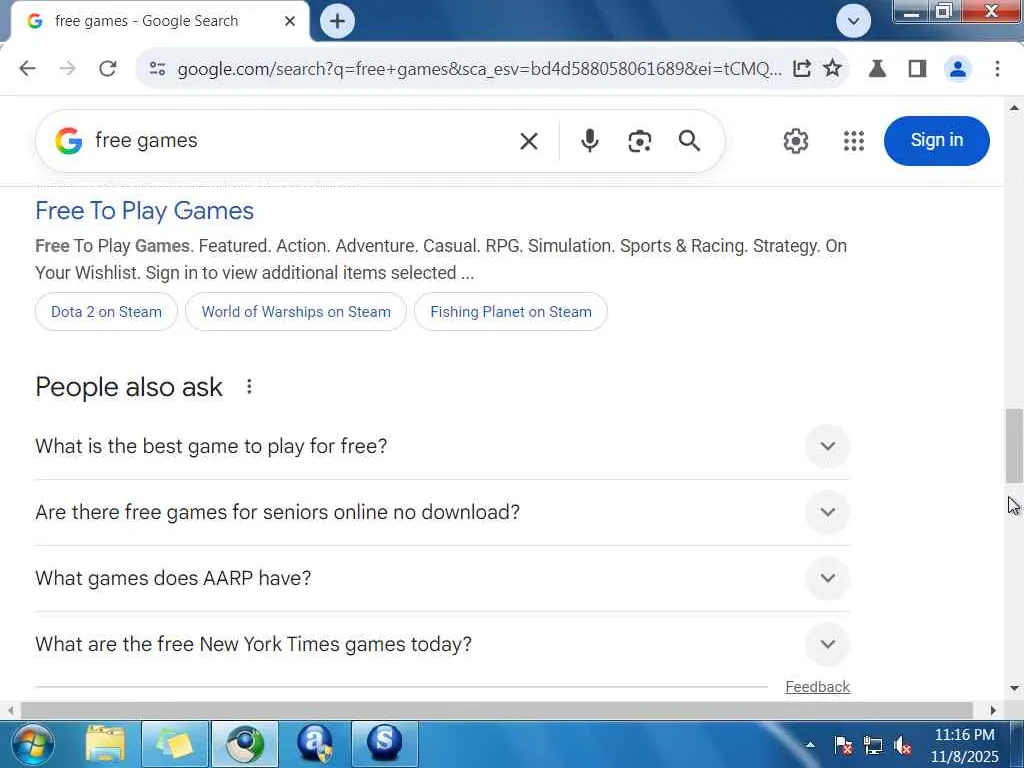Screen dimensions: 1024x768
Task: Close the free games Google Search tab
Action: pyautogui.click(x=290, y=21)
